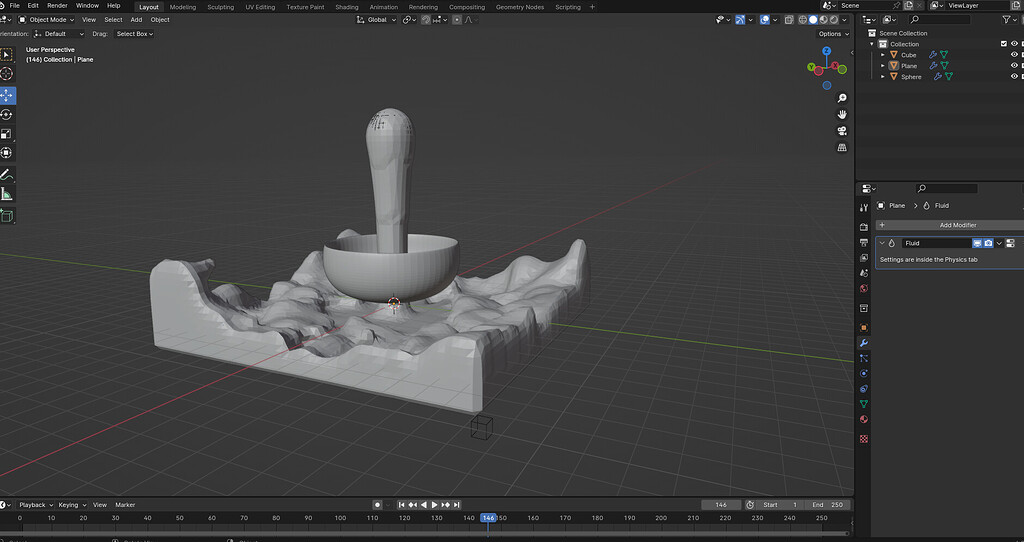
Task: Click the hand icon to pan the view
Action: [x=842, y=114]
